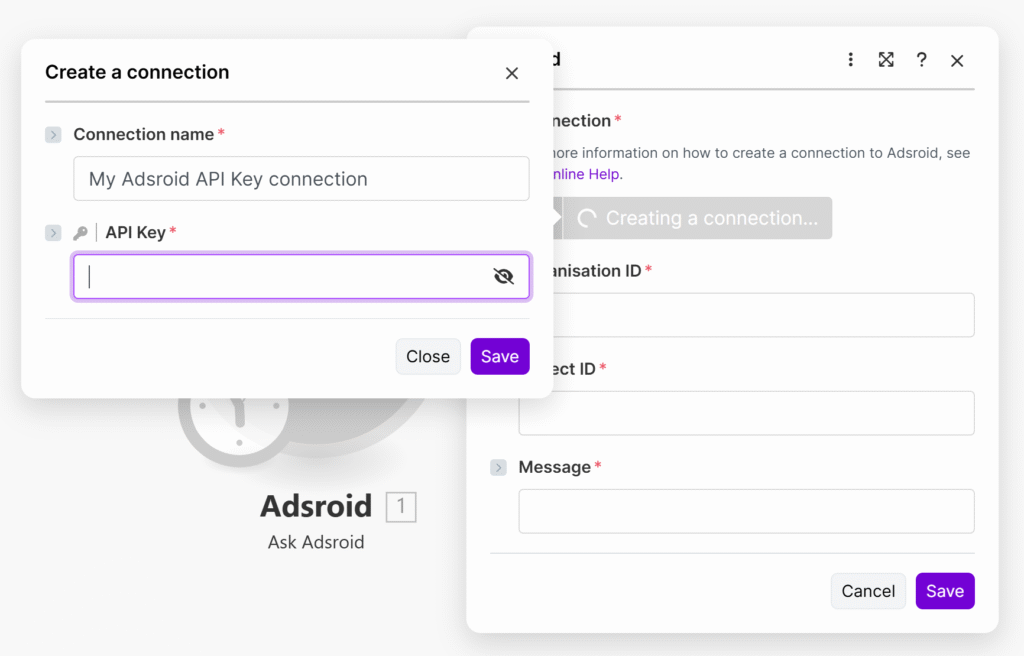Cancel the Adsroid module settings
This screenshot has width=1024, height=656.
868,591
